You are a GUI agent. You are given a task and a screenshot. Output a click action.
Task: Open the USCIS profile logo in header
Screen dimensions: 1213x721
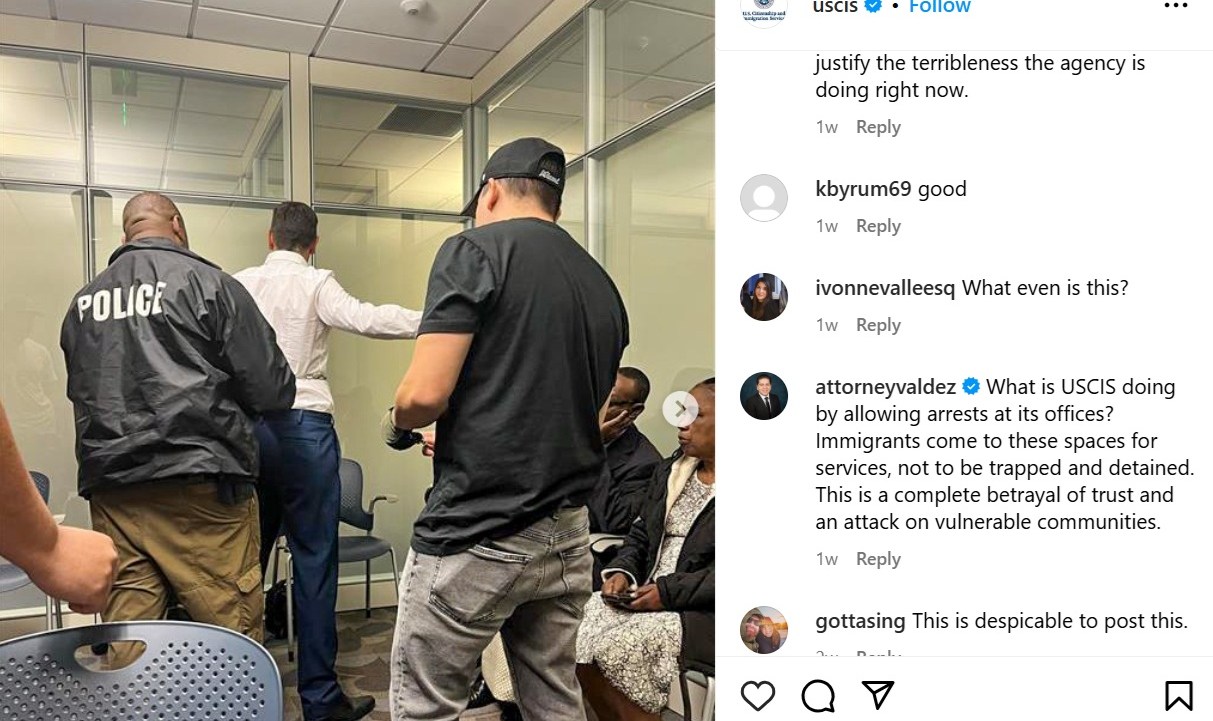764,8
